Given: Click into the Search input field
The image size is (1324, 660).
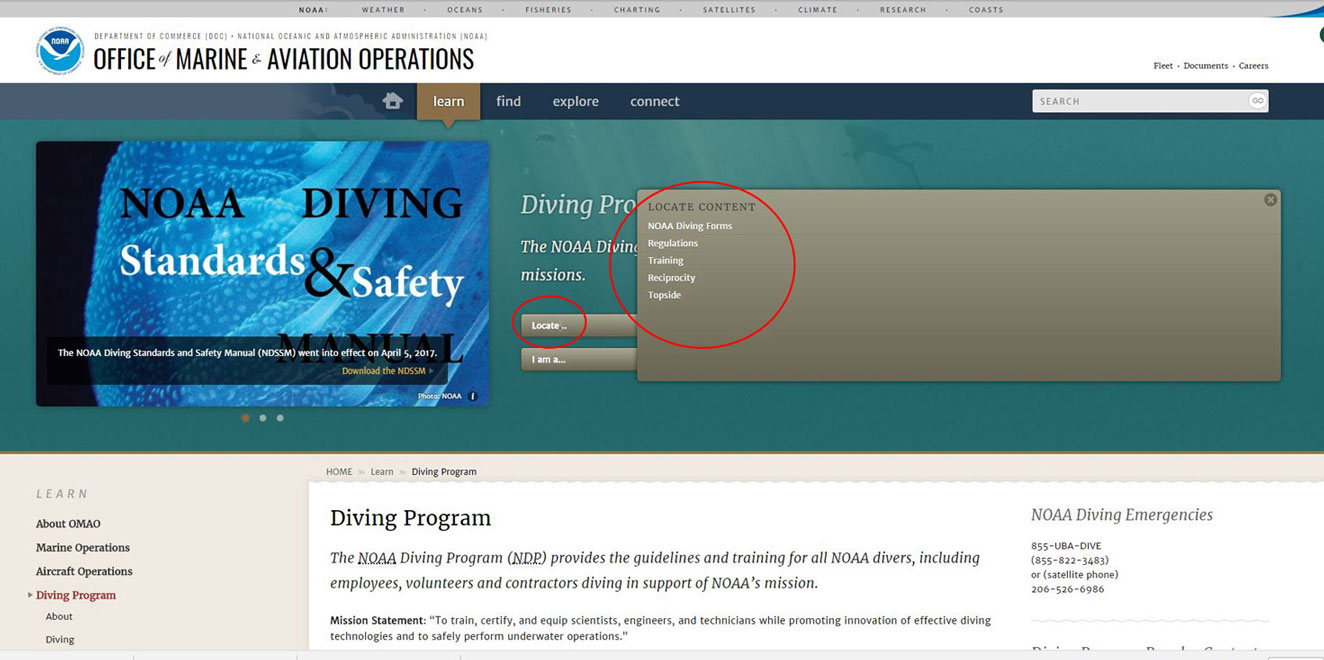Looking at the screenshot, I should click(x=1140, y=101).
